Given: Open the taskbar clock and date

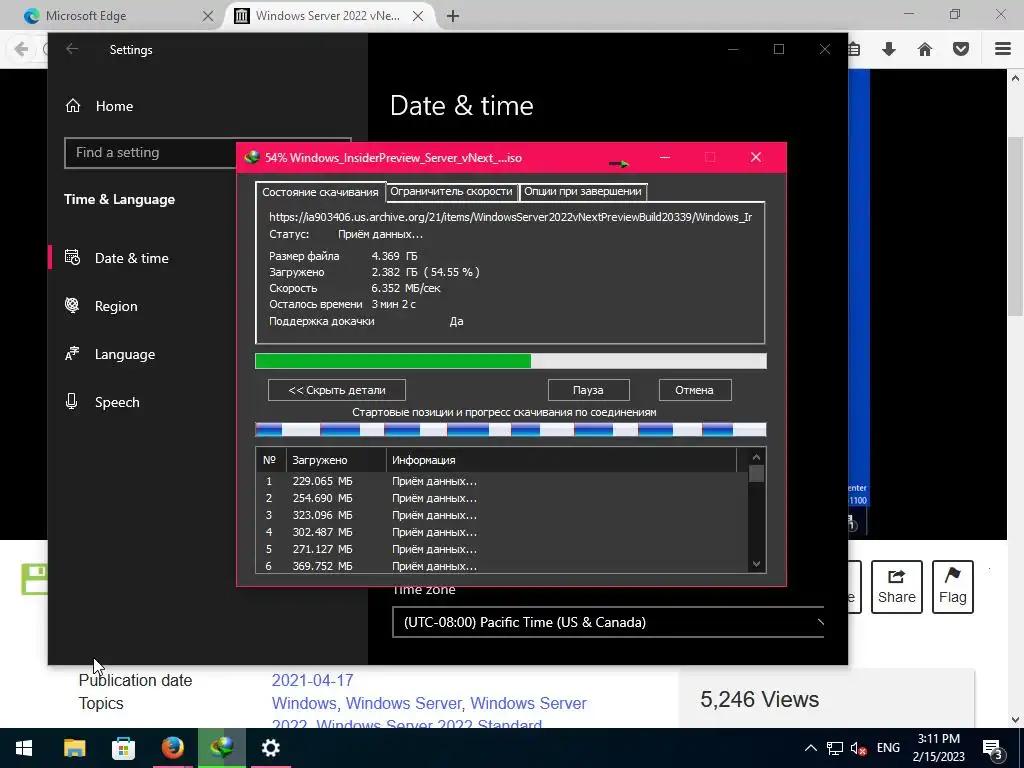Looking at the screenshot, I should coord(938,748).
